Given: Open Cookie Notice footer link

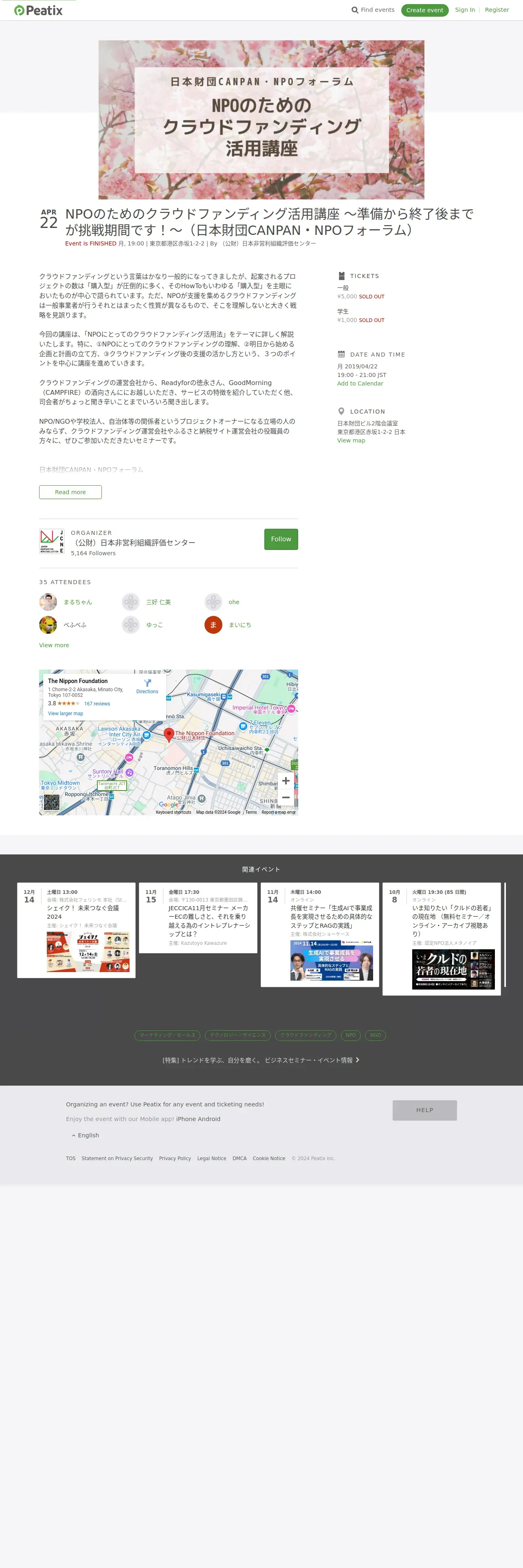Looking at the screenshot, I should 268,1158.
